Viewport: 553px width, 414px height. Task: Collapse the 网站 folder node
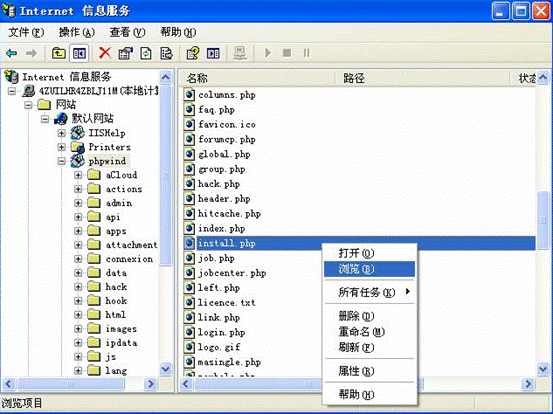click(x=28, y=105)
